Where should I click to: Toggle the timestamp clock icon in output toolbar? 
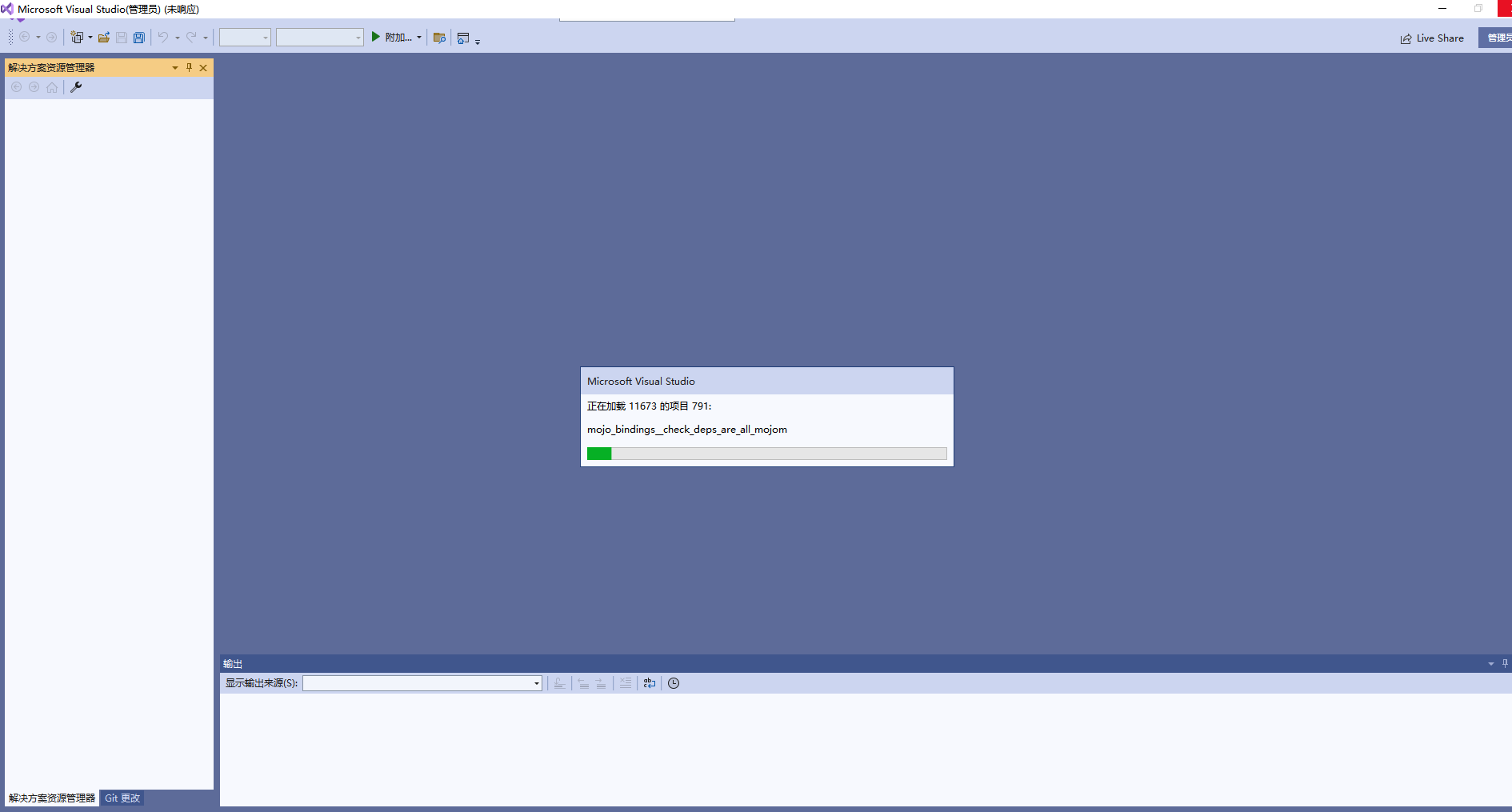(674, 683)
